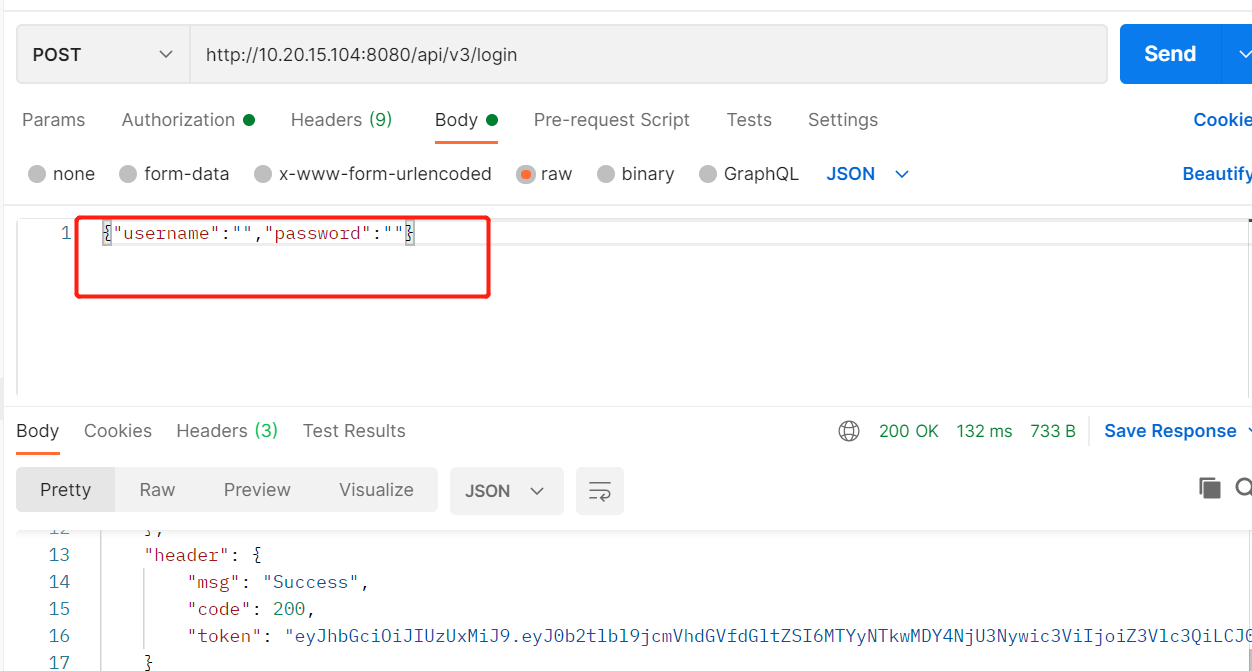Click line number 14 in response

[x=59, y=582]
